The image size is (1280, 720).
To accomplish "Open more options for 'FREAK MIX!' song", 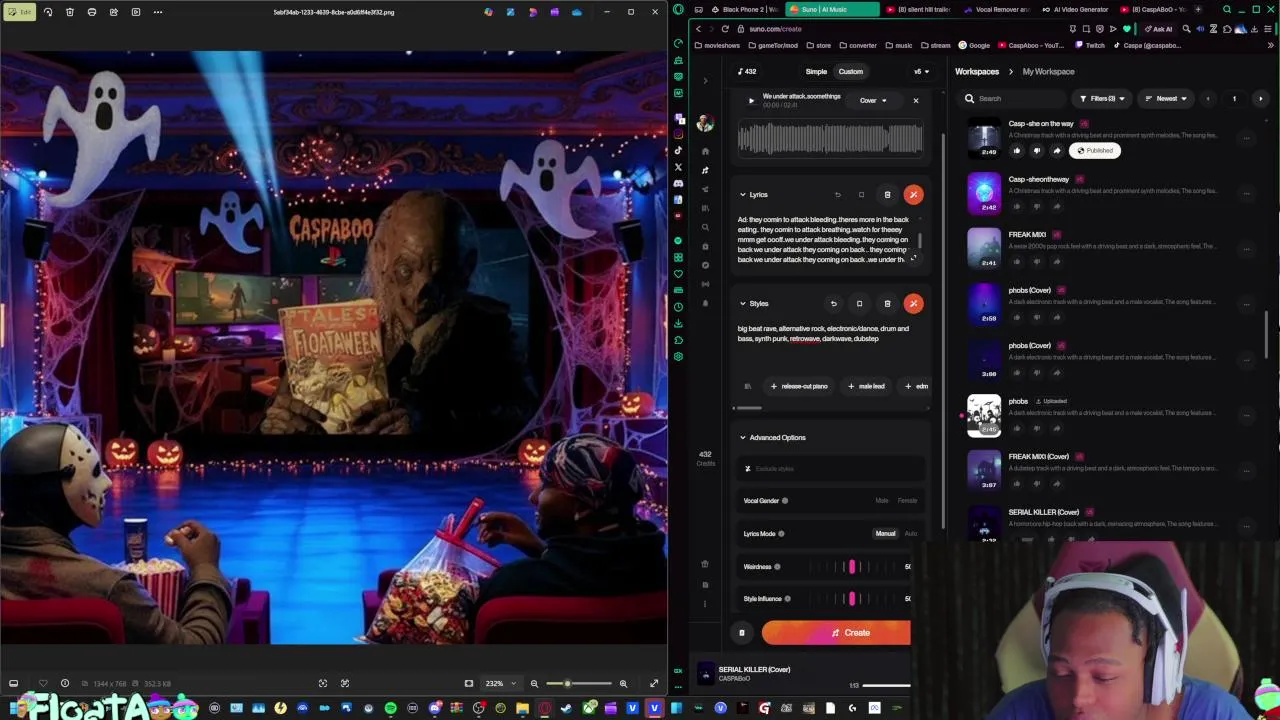I will [1246, 249].
